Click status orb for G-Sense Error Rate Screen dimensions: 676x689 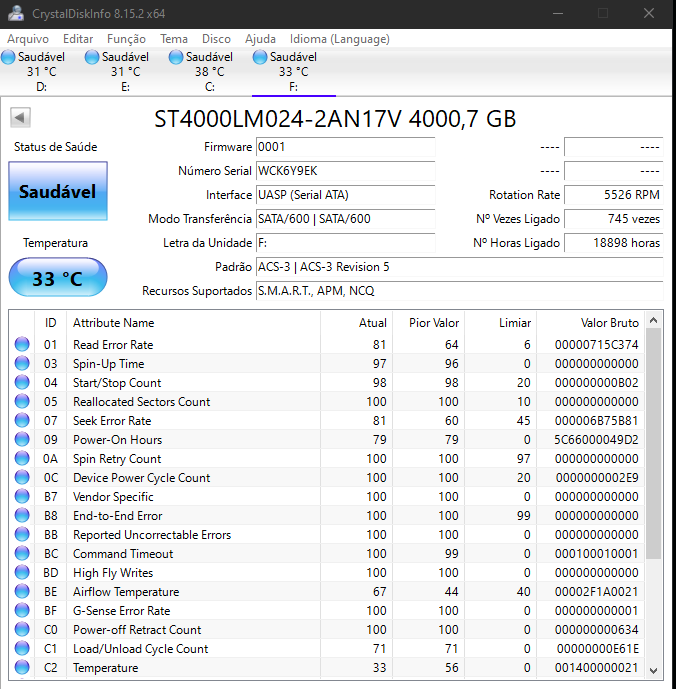pyautogui.click(x=22, y=610)
